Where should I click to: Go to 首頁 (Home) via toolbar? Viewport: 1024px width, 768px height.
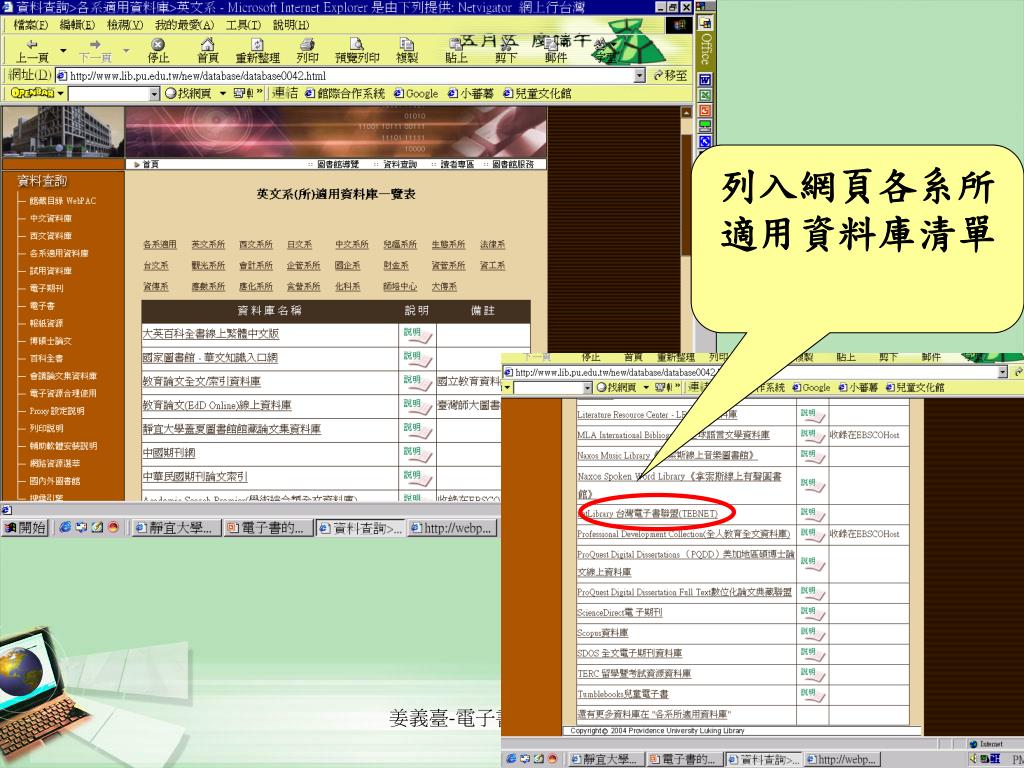(208, 50)
